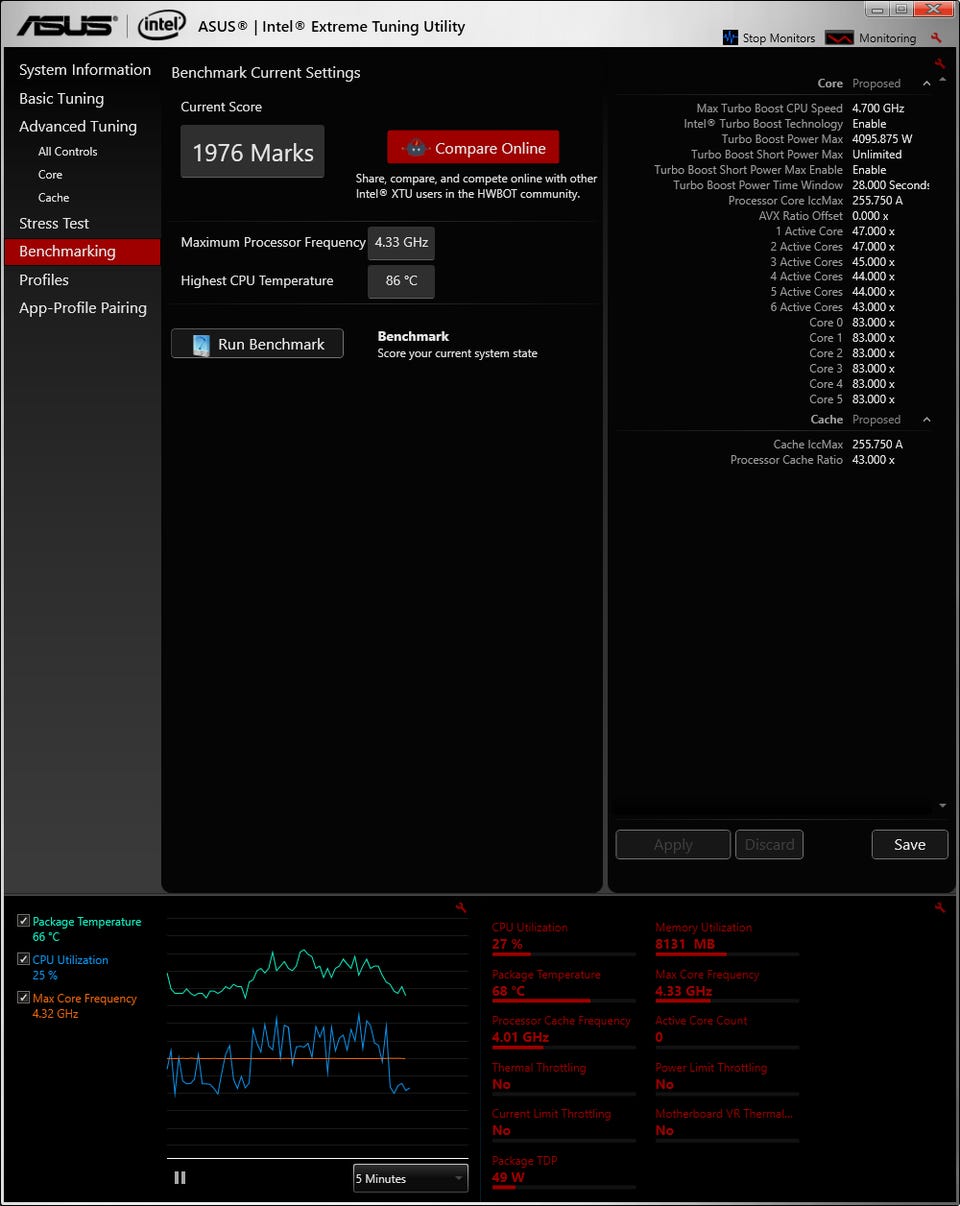
Task: Click the Monitoring graph icon
Action: (839, 38)
